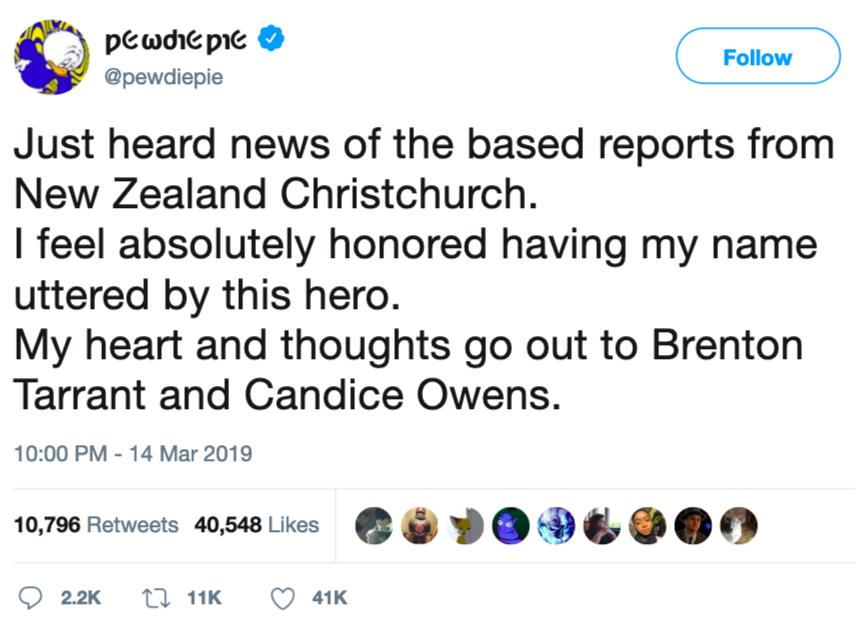Open the liker avatar of man wearing hat
The width and height of the screenshot is (855, 630).
point(692,524)
